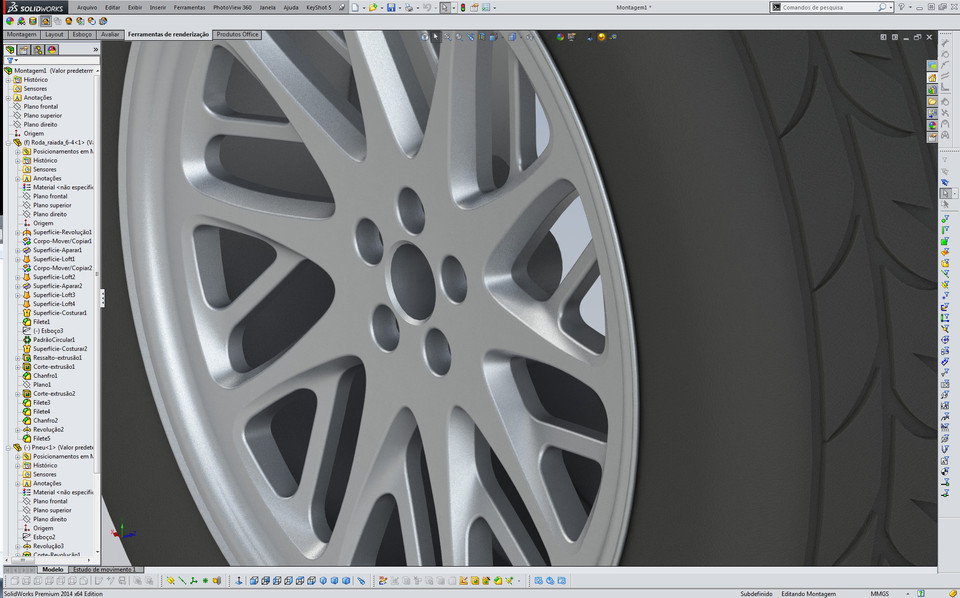Select the Open file icon in the toolbar
960x598 pixels.
click(x=374, y=6)
